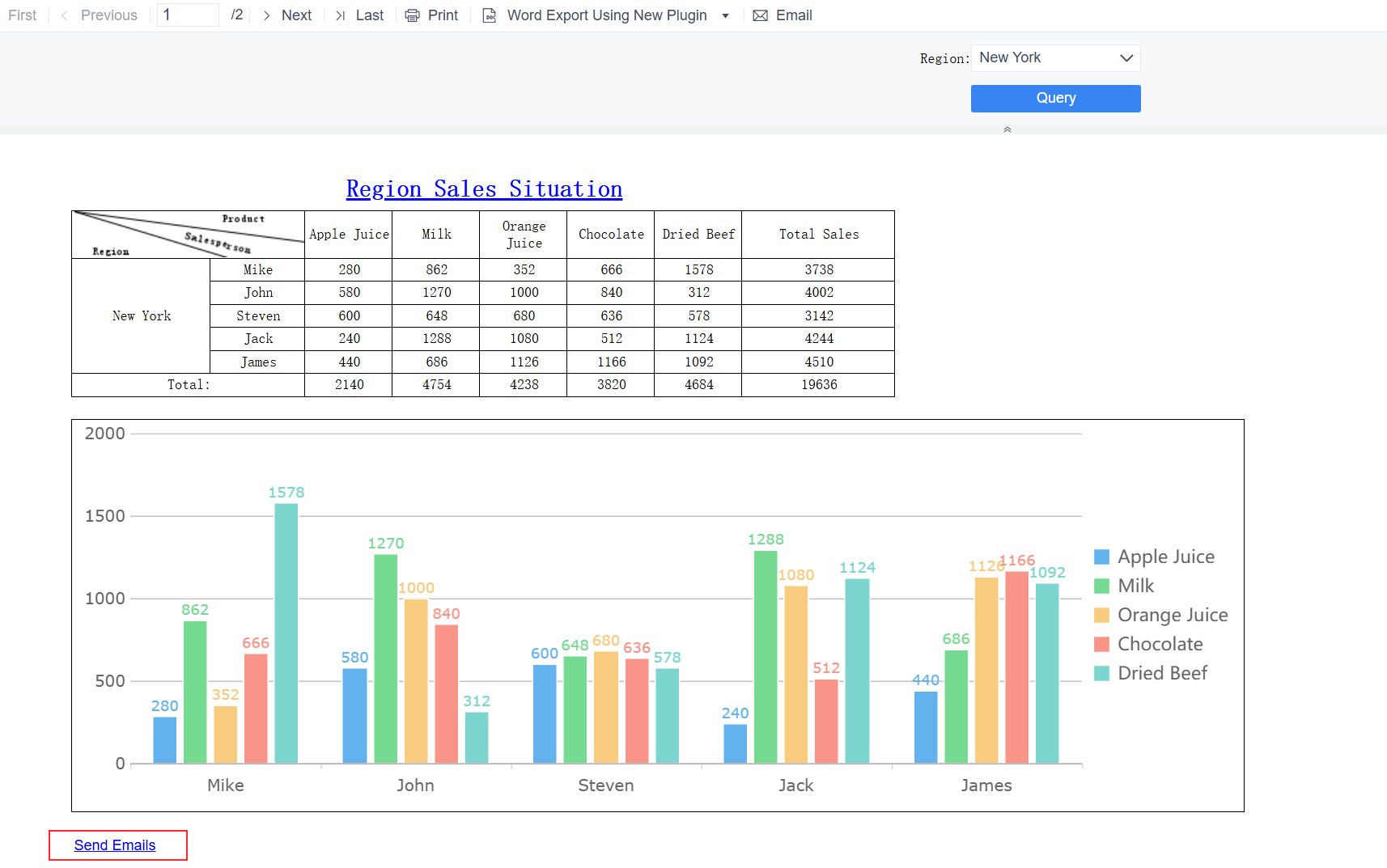Click the Jack axis label
The image size is (1387, 868).
click(796, 785)
